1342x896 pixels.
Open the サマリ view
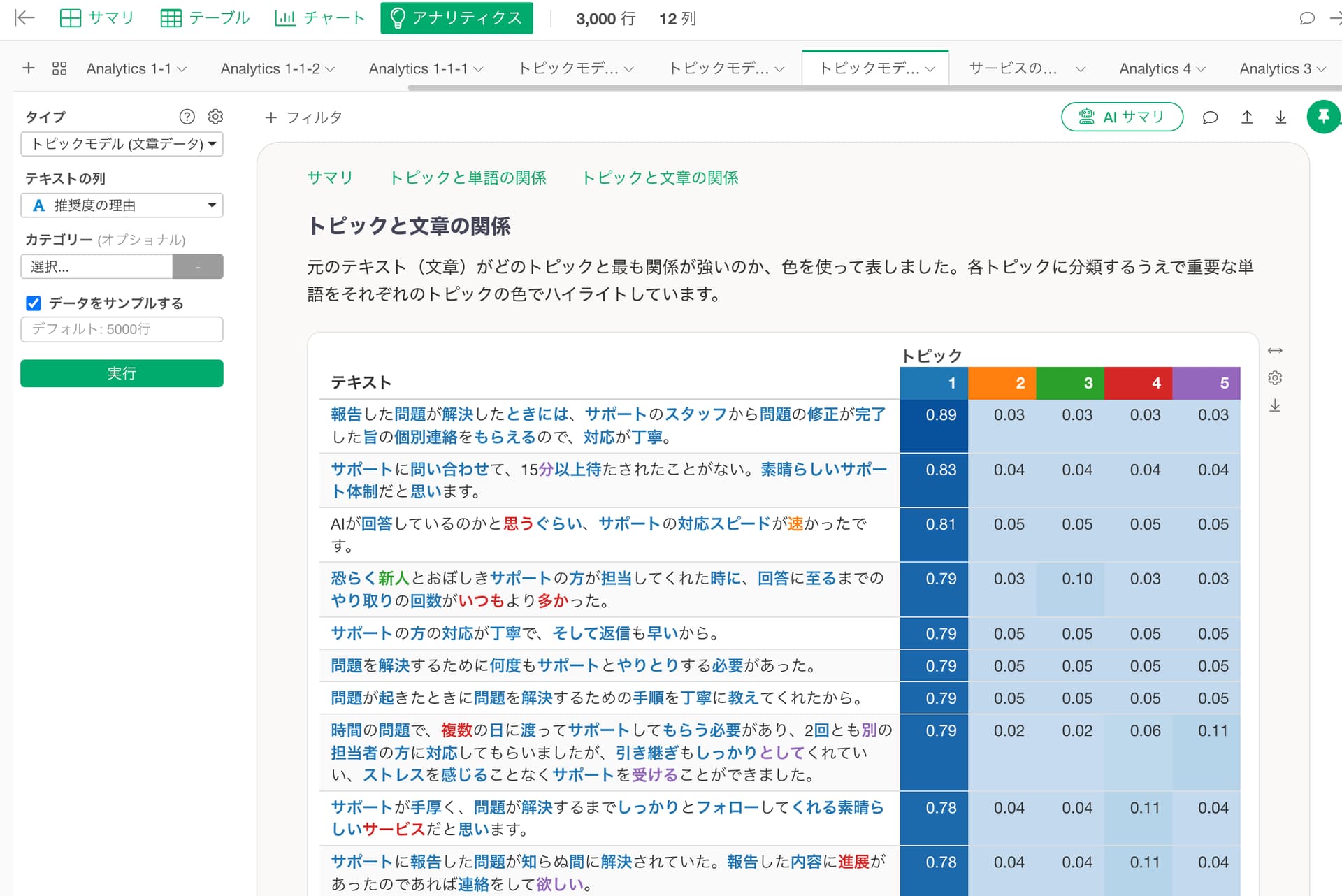[96, 17]
